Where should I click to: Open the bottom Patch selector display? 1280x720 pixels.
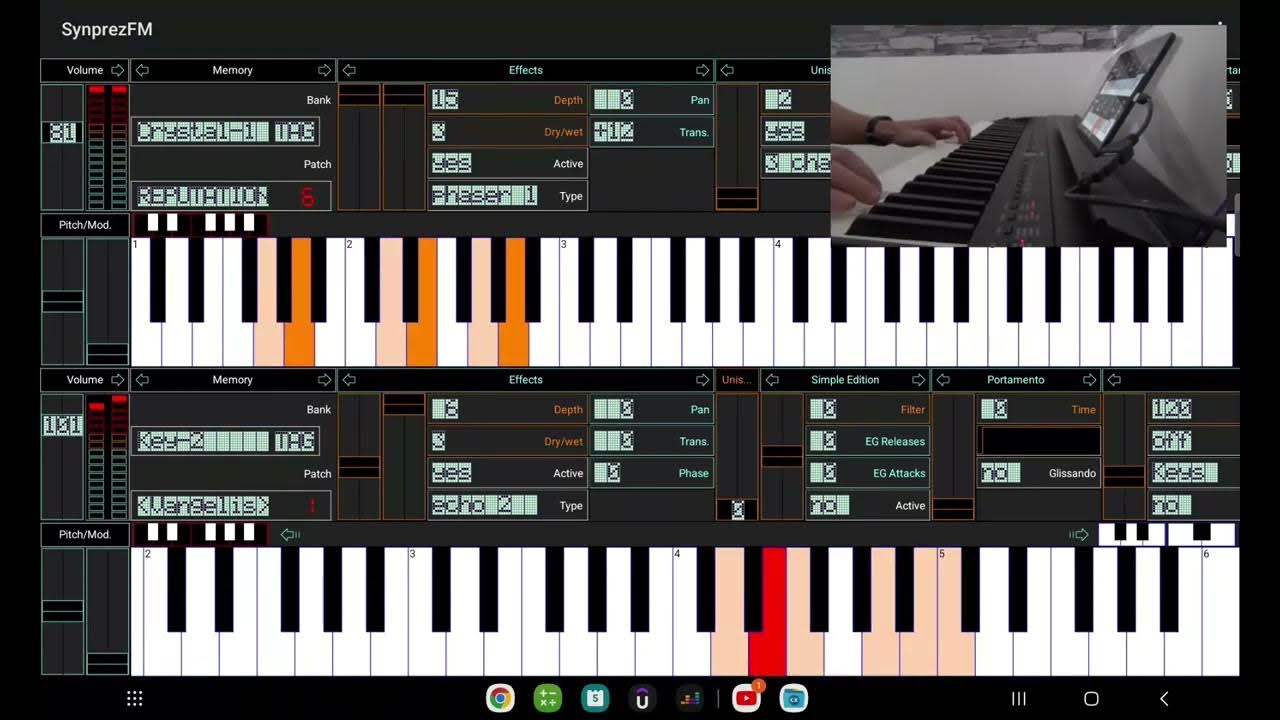pos(231,505)
